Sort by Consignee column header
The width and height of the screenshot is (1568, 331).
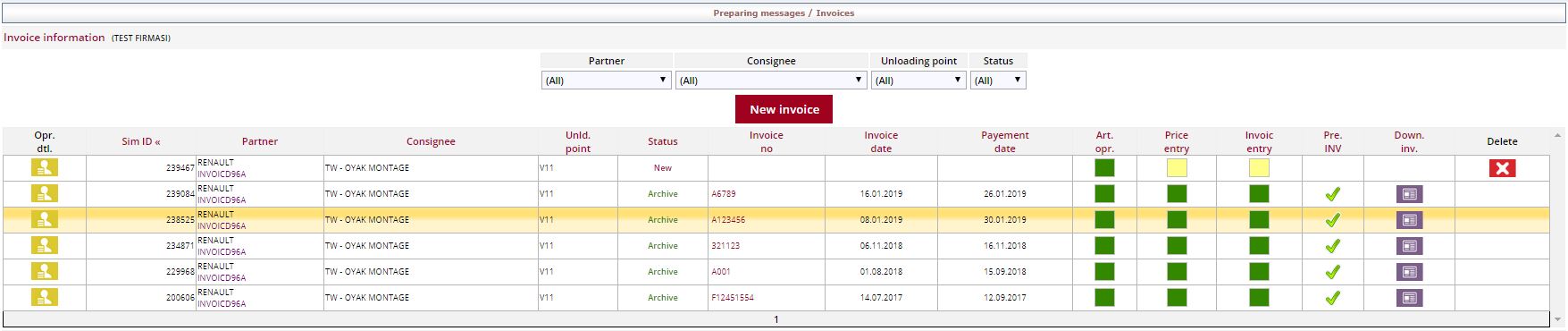pyautogui.click(x=431, y=141)
